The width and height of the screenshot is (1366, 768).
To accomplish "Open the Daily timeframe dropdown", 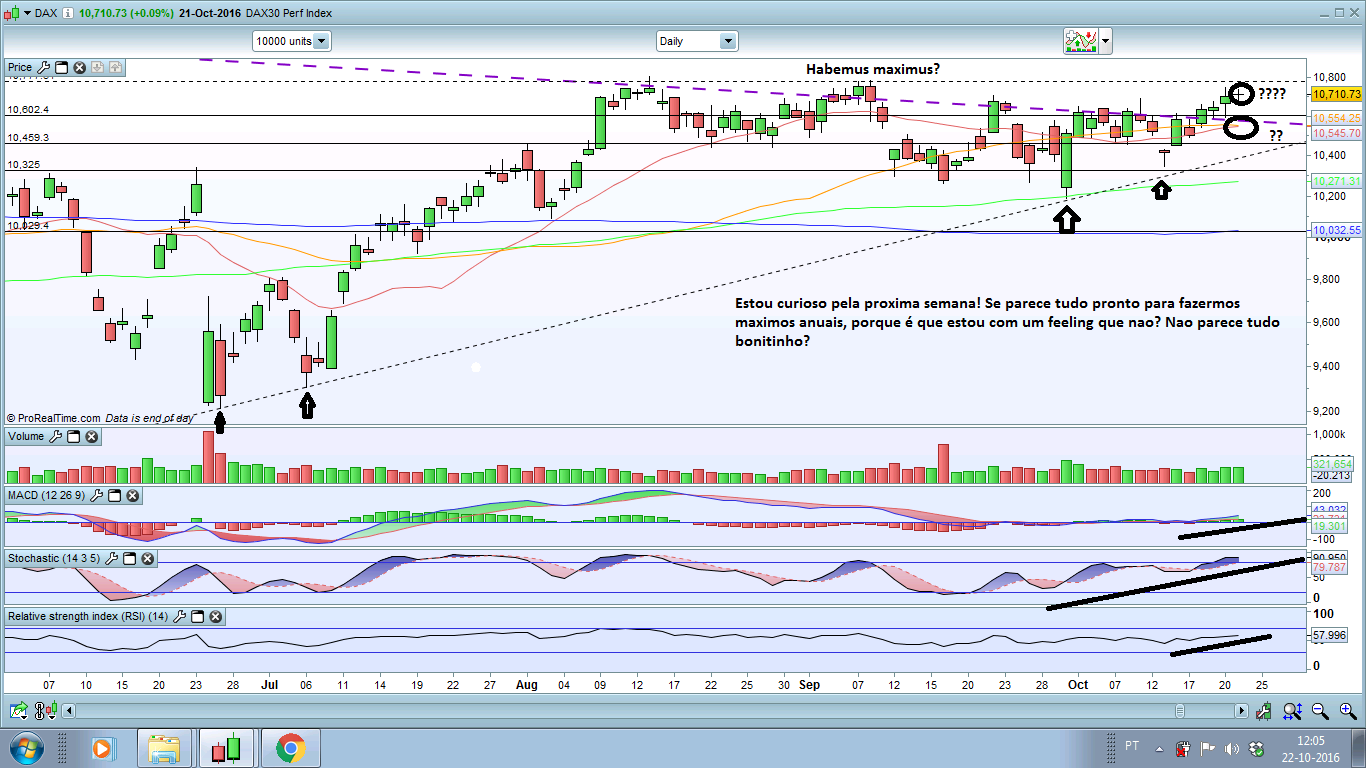I will 697,41.
